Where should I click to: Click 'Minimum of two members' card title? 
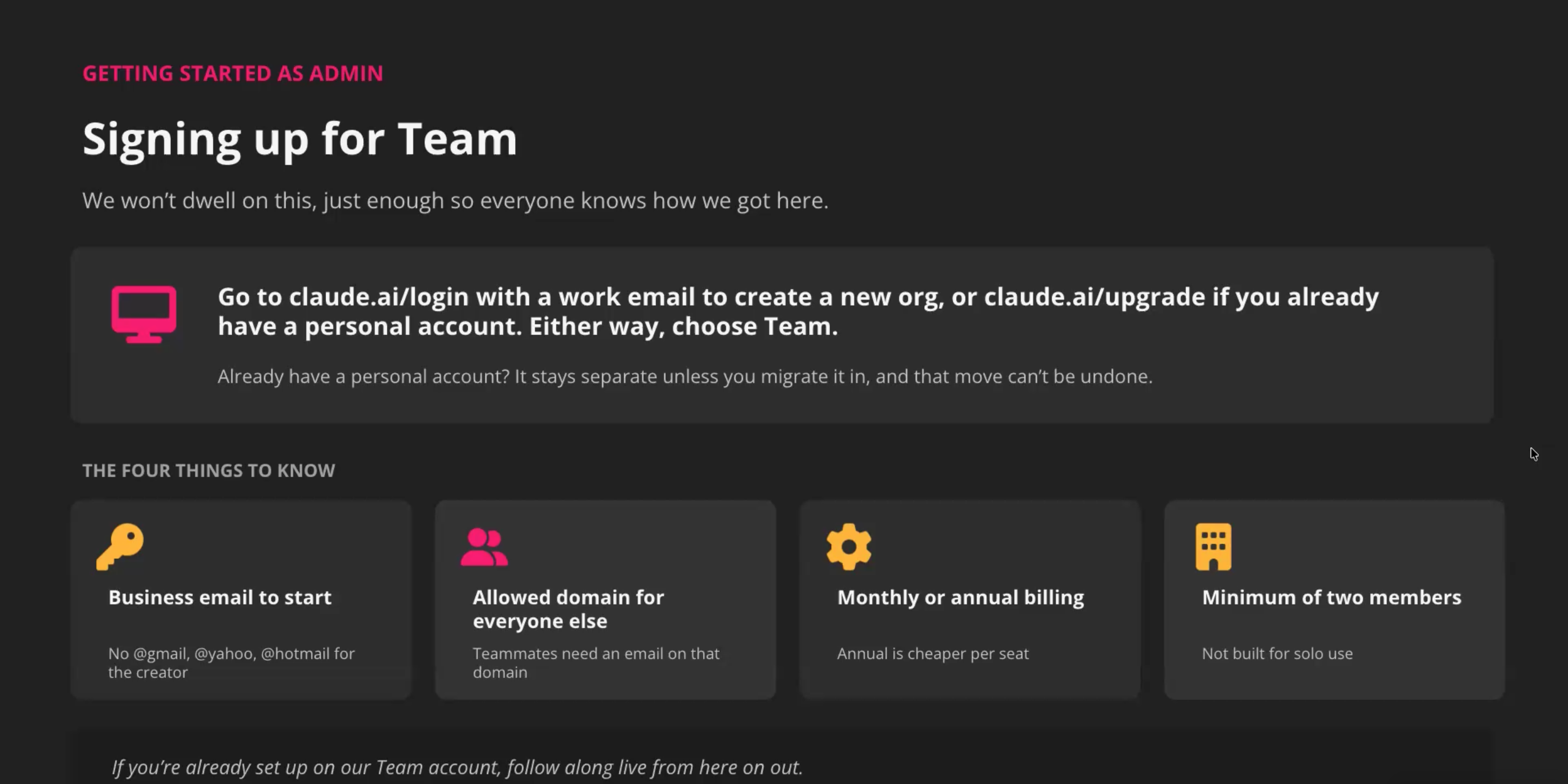1332,597
